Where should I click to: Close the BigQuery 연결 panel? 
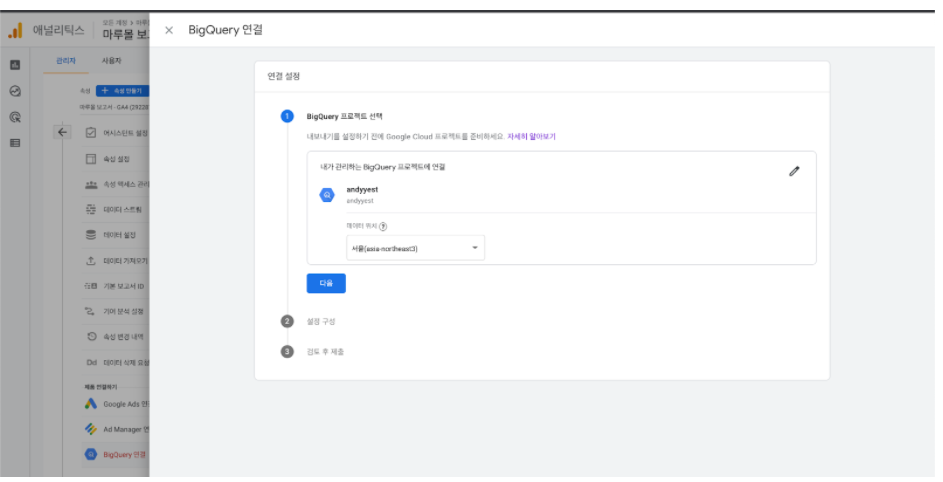(169, 30)
